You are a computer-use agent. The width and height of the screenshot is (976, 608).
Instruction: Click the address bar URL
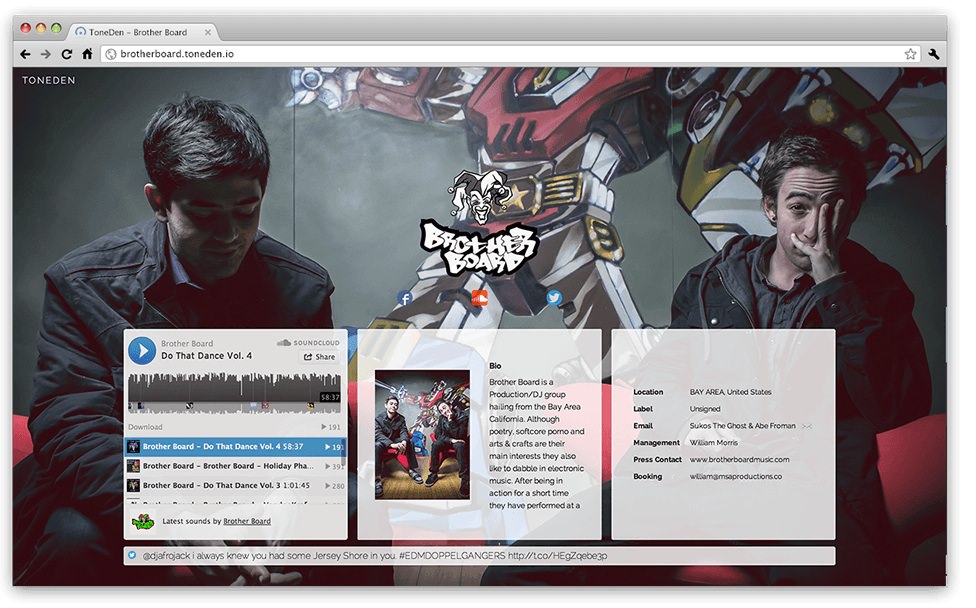pos(177,54)
